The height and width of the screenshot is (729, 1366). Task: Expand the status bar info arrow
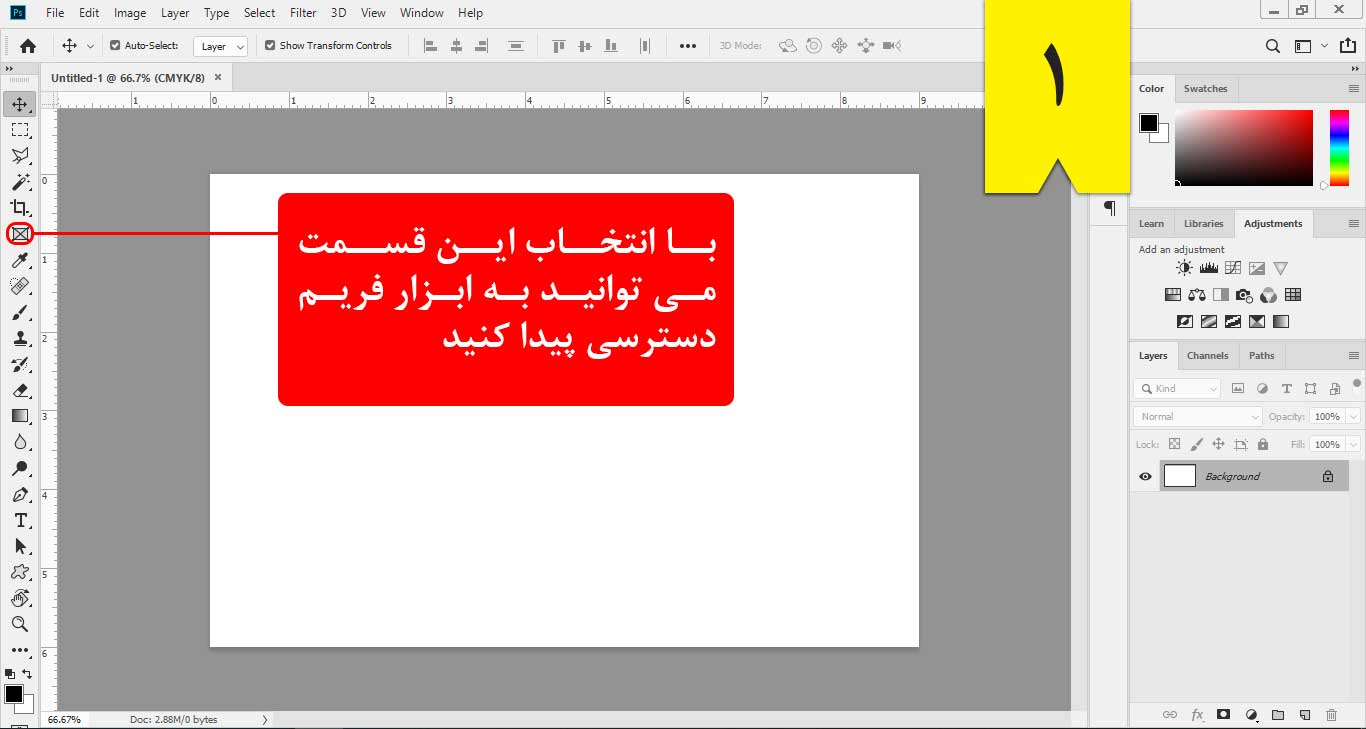(x=265, y=719)
